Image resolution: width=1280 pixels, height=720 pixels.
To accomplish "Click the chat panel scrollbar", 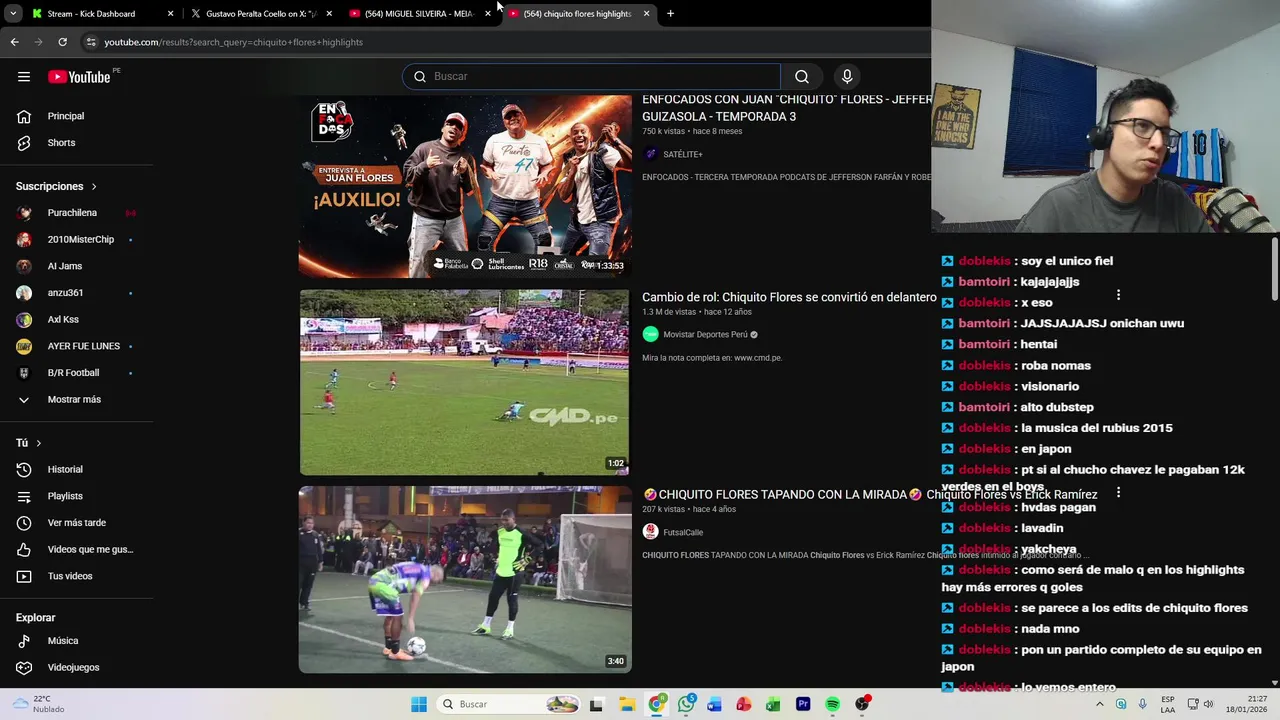I will tap(1275, 270).
